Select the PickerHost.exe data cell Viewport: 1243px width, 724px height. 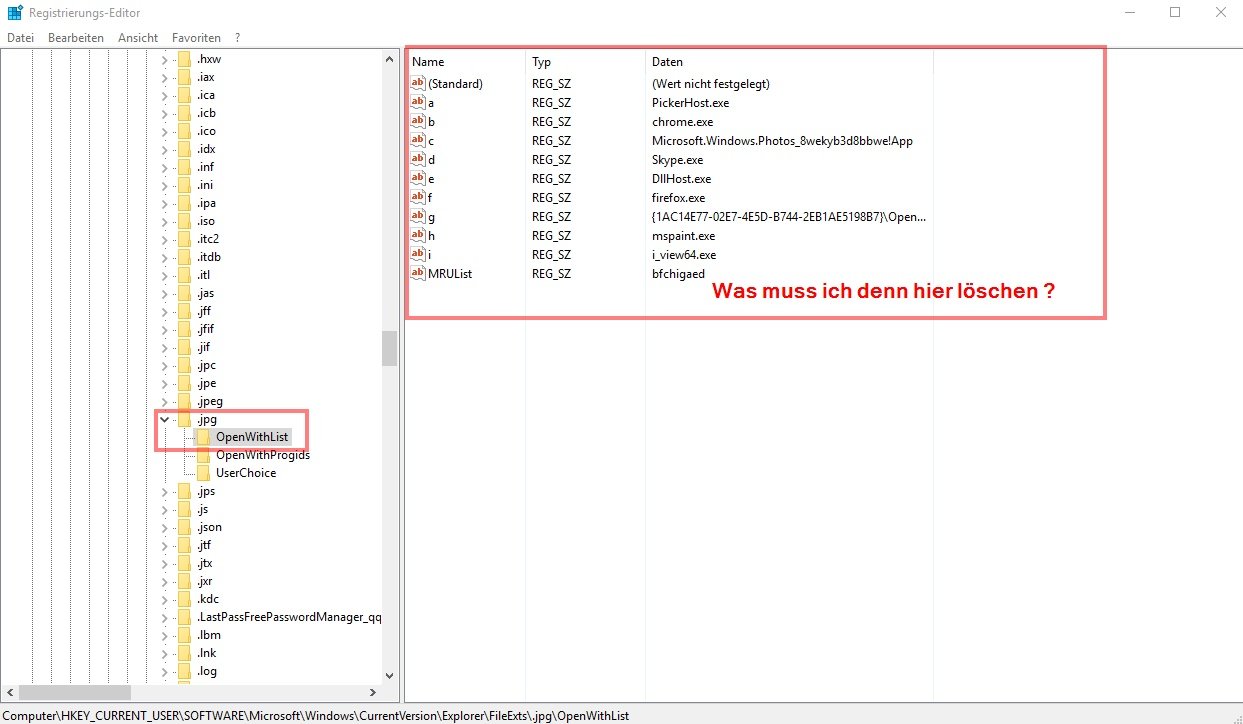coord(690,103)
